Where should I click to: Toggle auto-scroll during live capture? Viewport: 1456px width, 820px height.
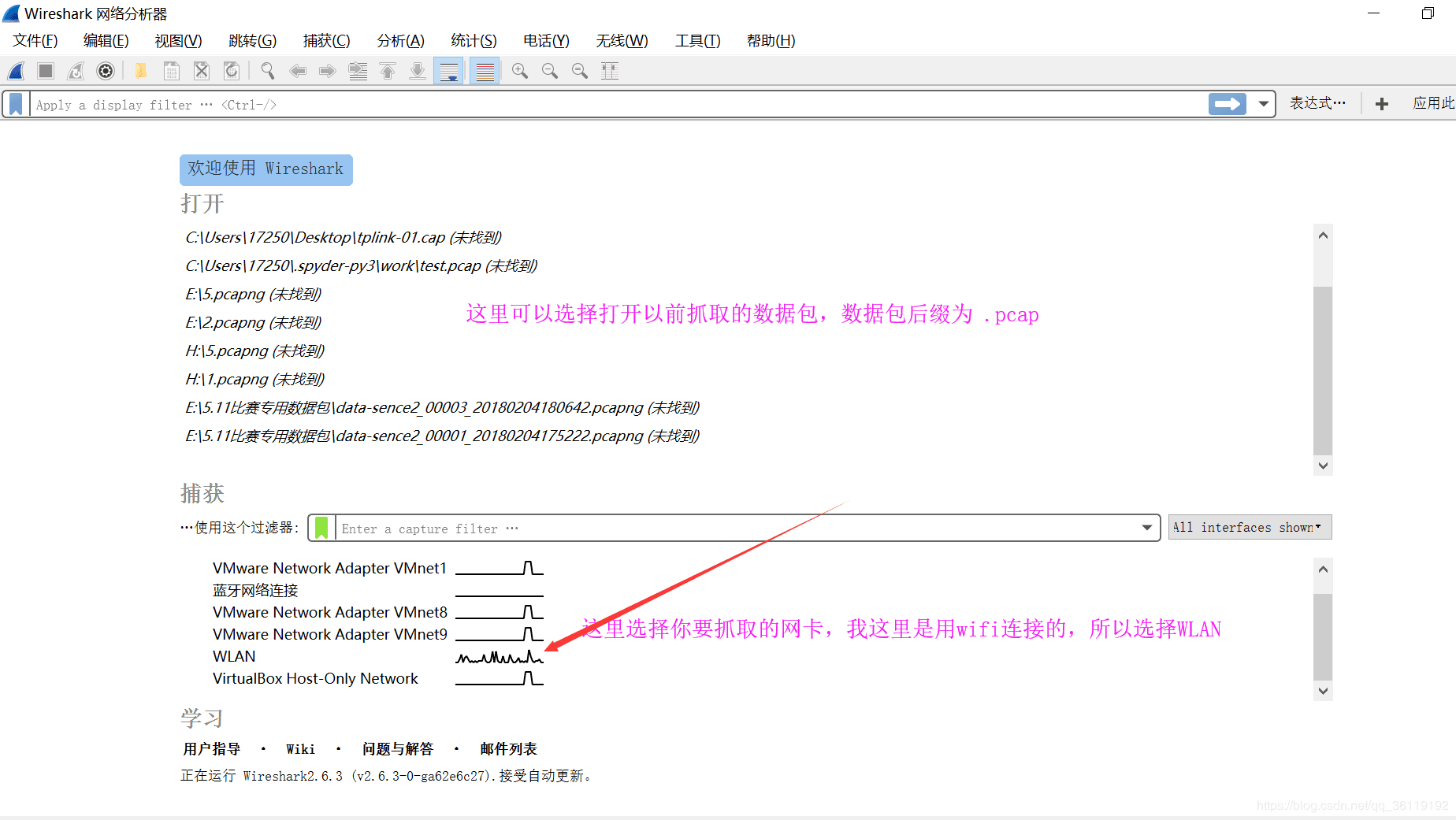[449, 71]
